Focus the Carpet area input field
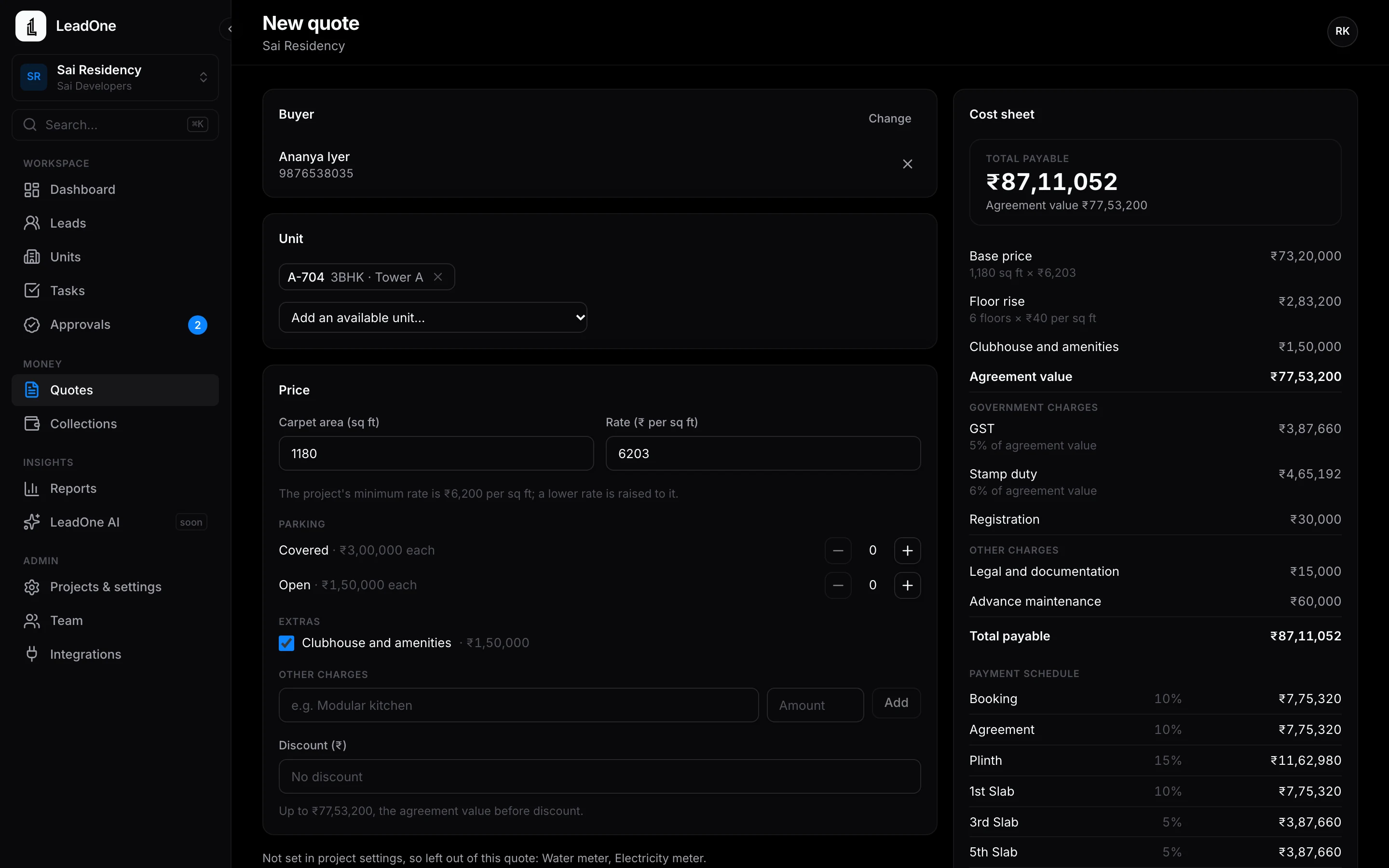 point(436,453)
